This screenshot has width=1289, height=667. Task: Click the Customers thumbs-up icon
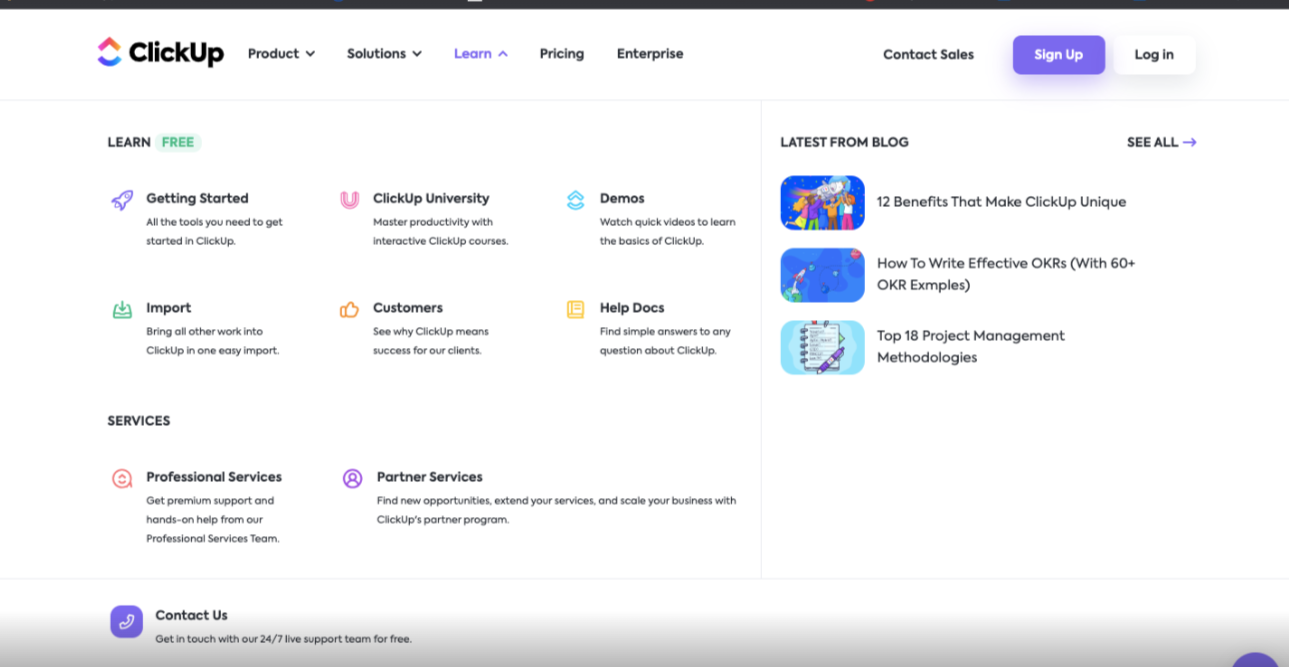click(349, 310)
